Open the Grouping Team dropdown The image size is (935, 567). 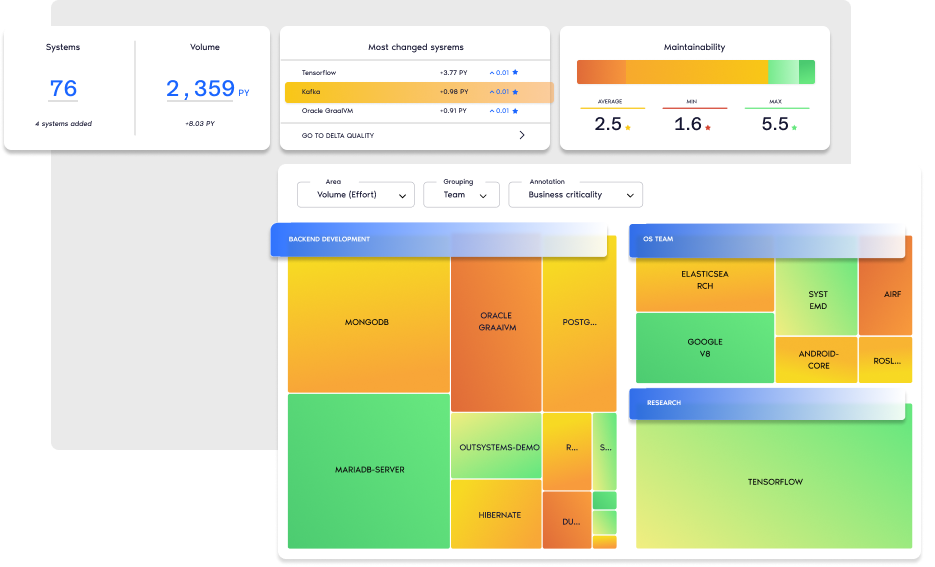pos(461,195)
